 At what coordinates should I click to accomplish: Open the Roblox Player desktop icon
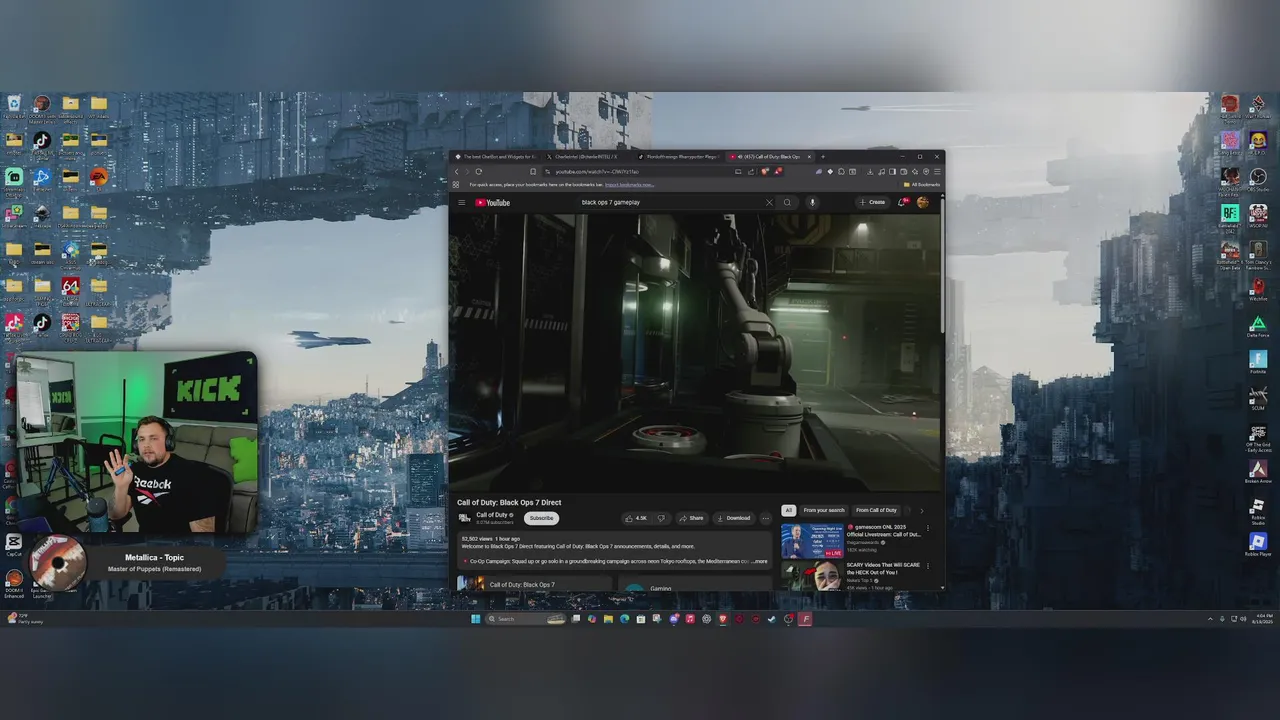pyautogui.click(x=1258, y=544)
